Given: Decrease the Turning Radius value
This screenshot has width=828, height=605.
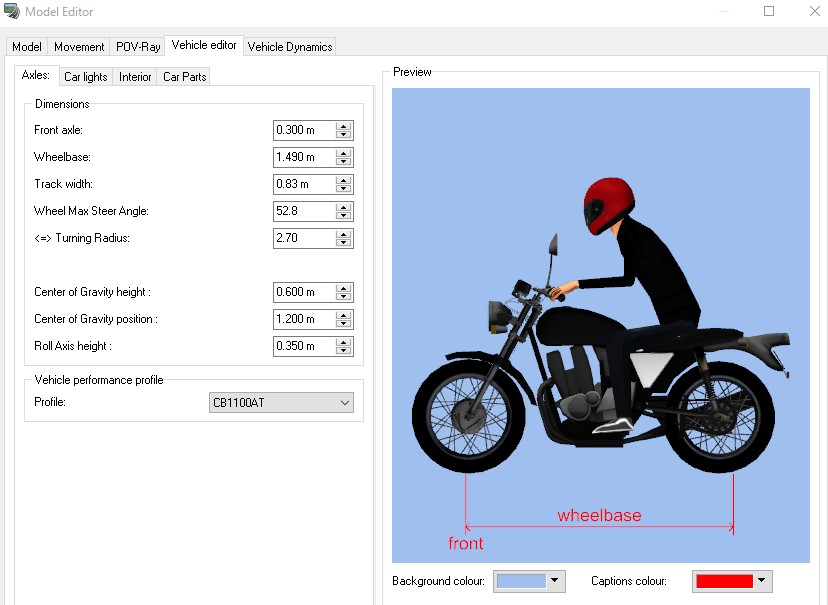Looking at the screenshot, I should (344, 242).
